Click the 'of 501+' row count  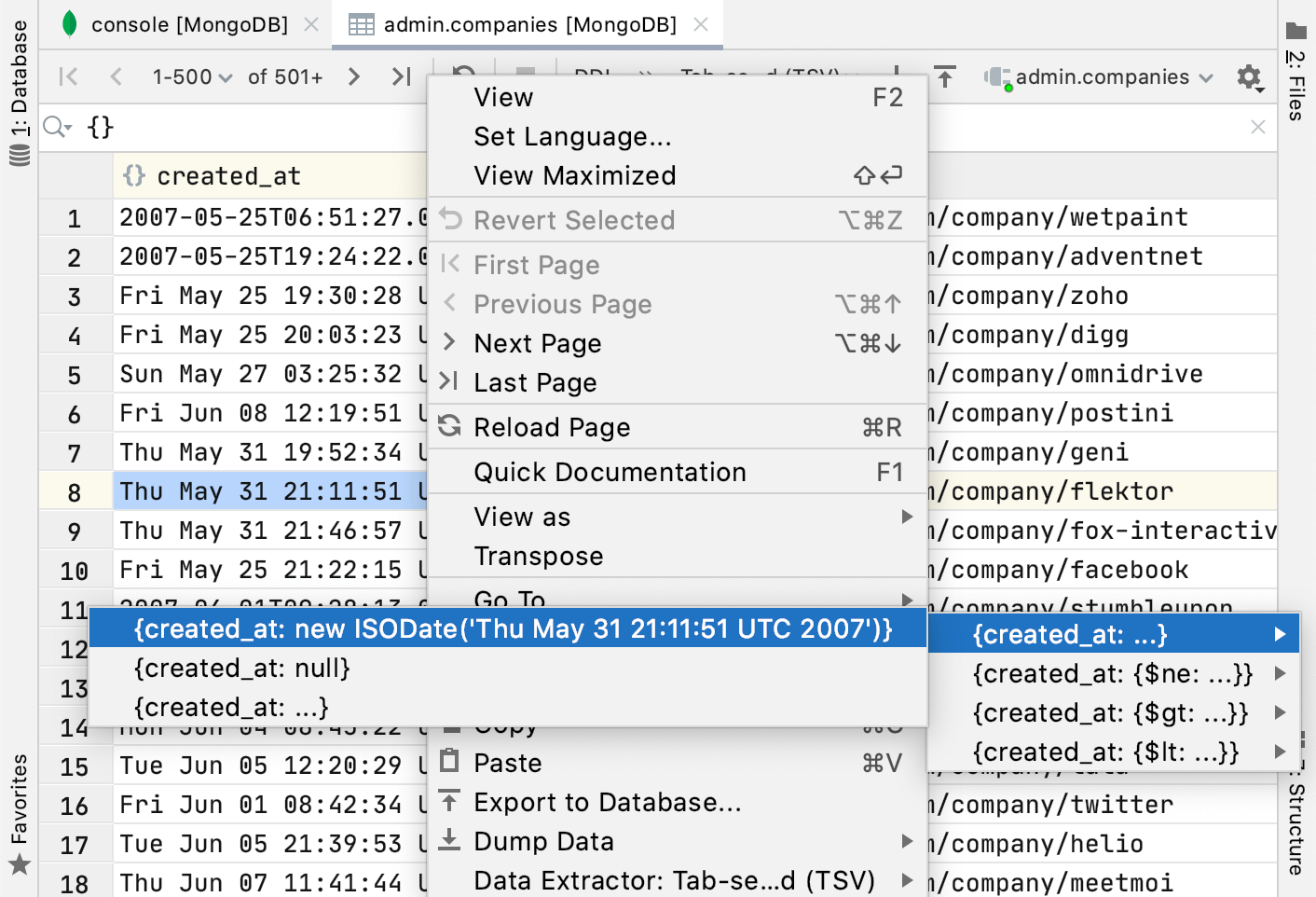pyautogui.click(x=285, y=77)
